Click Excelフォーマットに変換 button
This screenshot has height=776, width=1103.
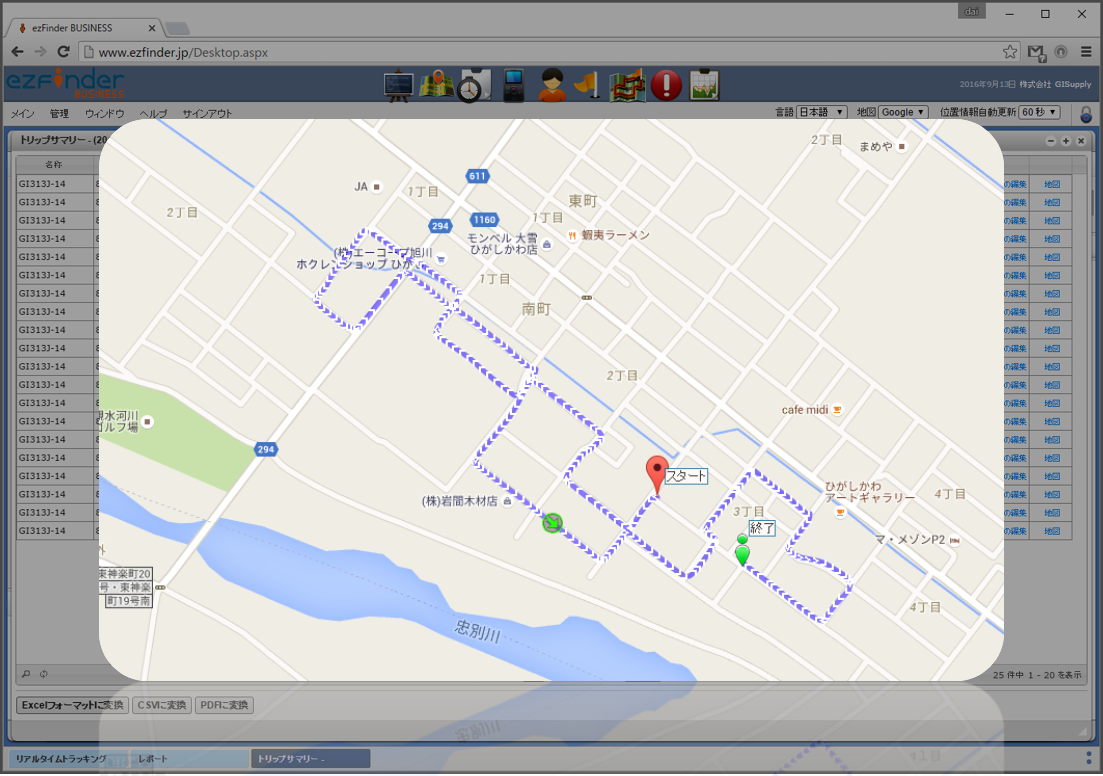(x=72, y=705)
